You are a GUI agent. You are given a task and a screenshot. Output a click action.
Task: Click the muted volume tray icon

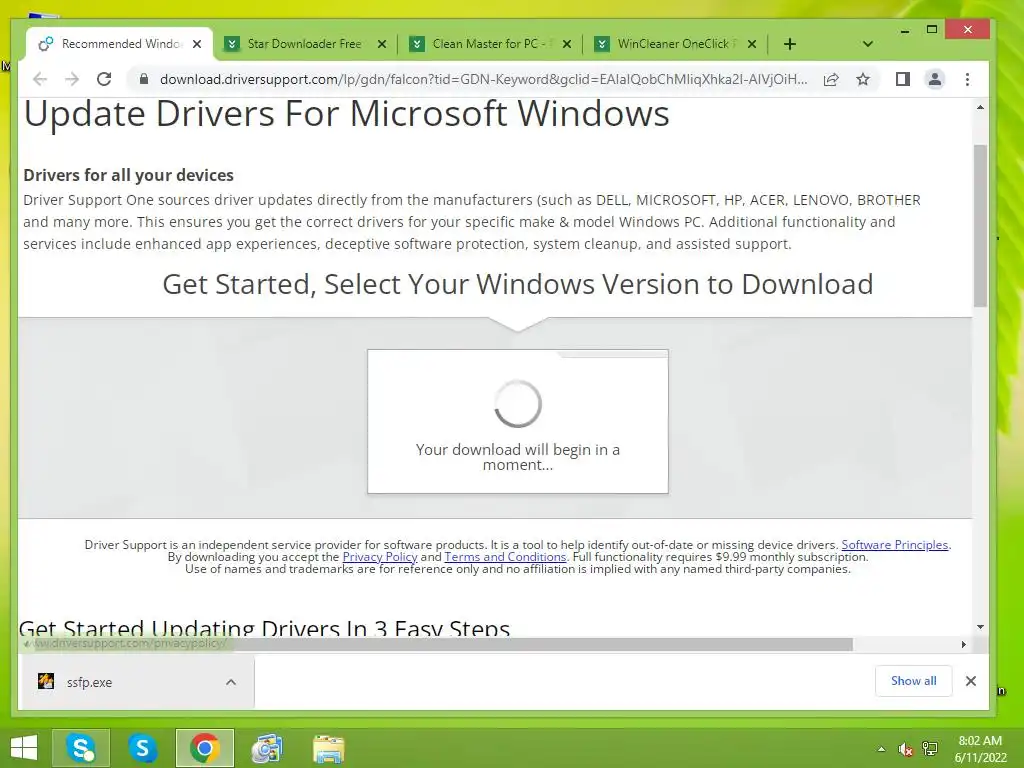tap(905, 749)
